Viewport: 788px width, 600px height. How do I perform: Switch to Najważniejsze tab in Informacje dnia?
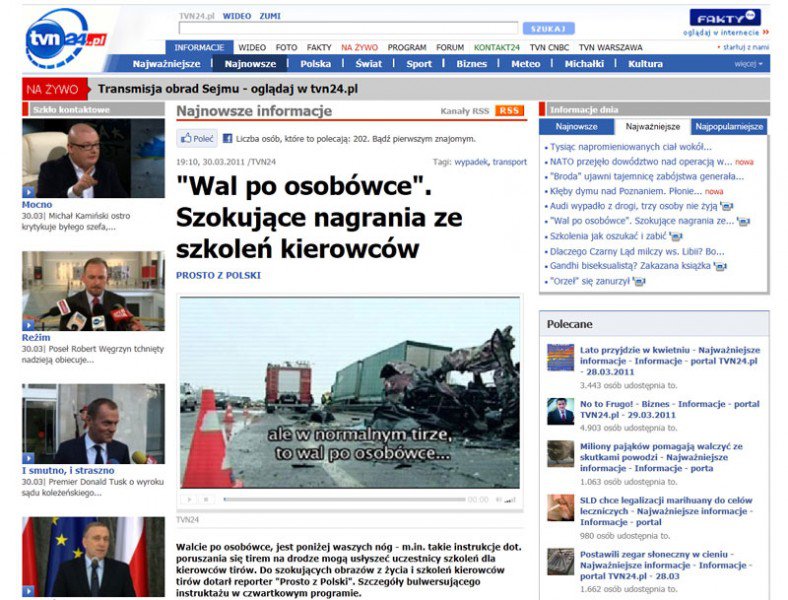pyautogui.click(x=652, y=127)
